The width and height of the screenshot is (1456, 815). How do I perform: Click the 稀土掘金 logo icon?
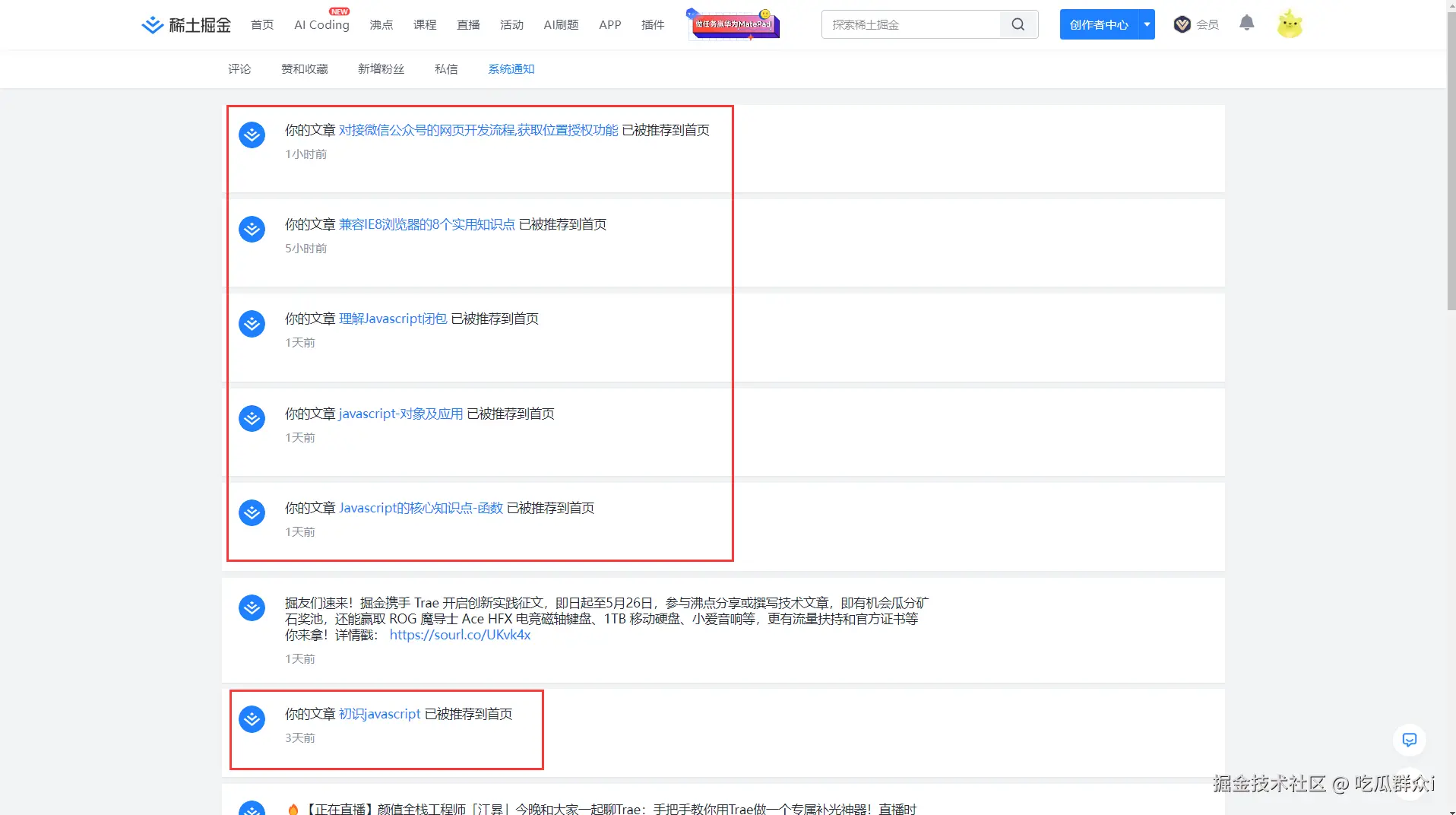coord(152,24)
